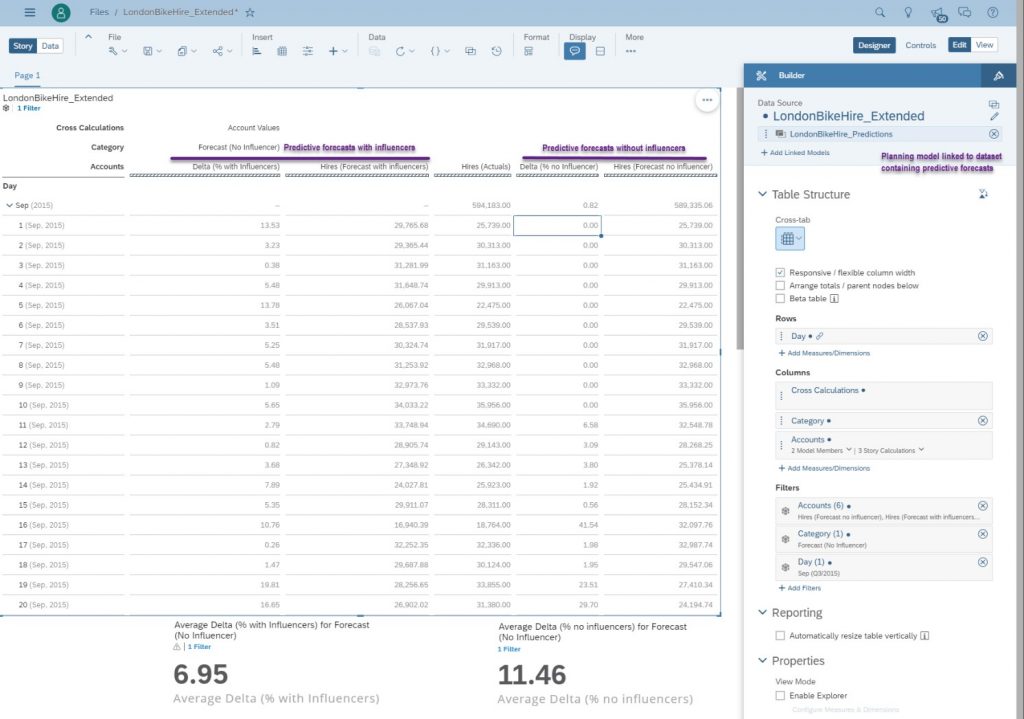Click Add Filters in the Builder
The height and width of the screenshot is (719, 1024).
(x=799, y=588)
